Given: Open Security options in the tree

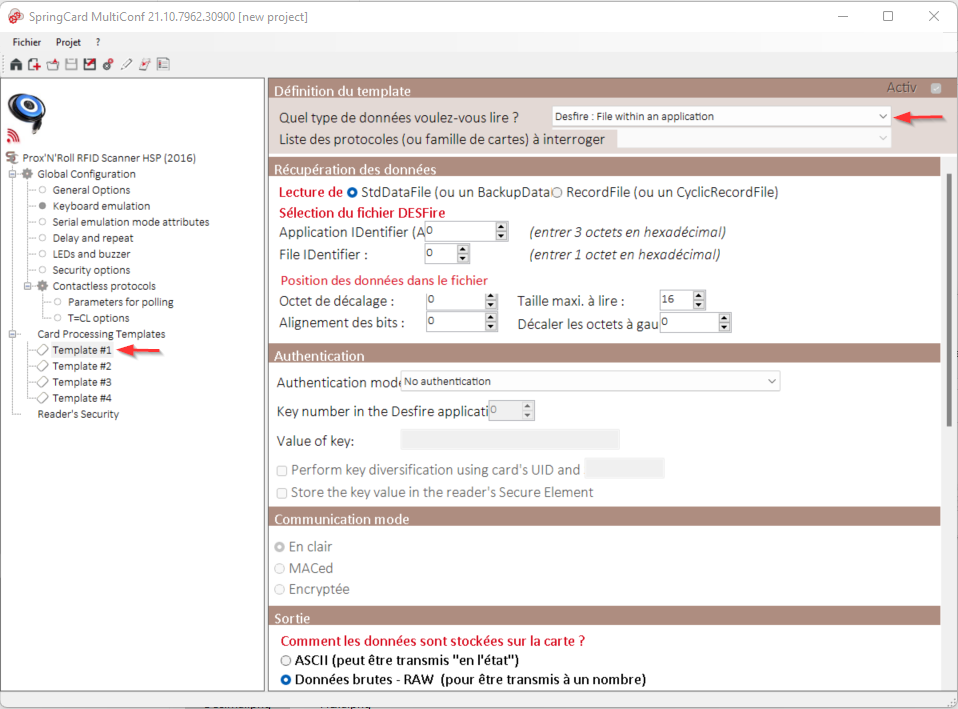Looking at the screenshot, I should [x=91, y=270].
